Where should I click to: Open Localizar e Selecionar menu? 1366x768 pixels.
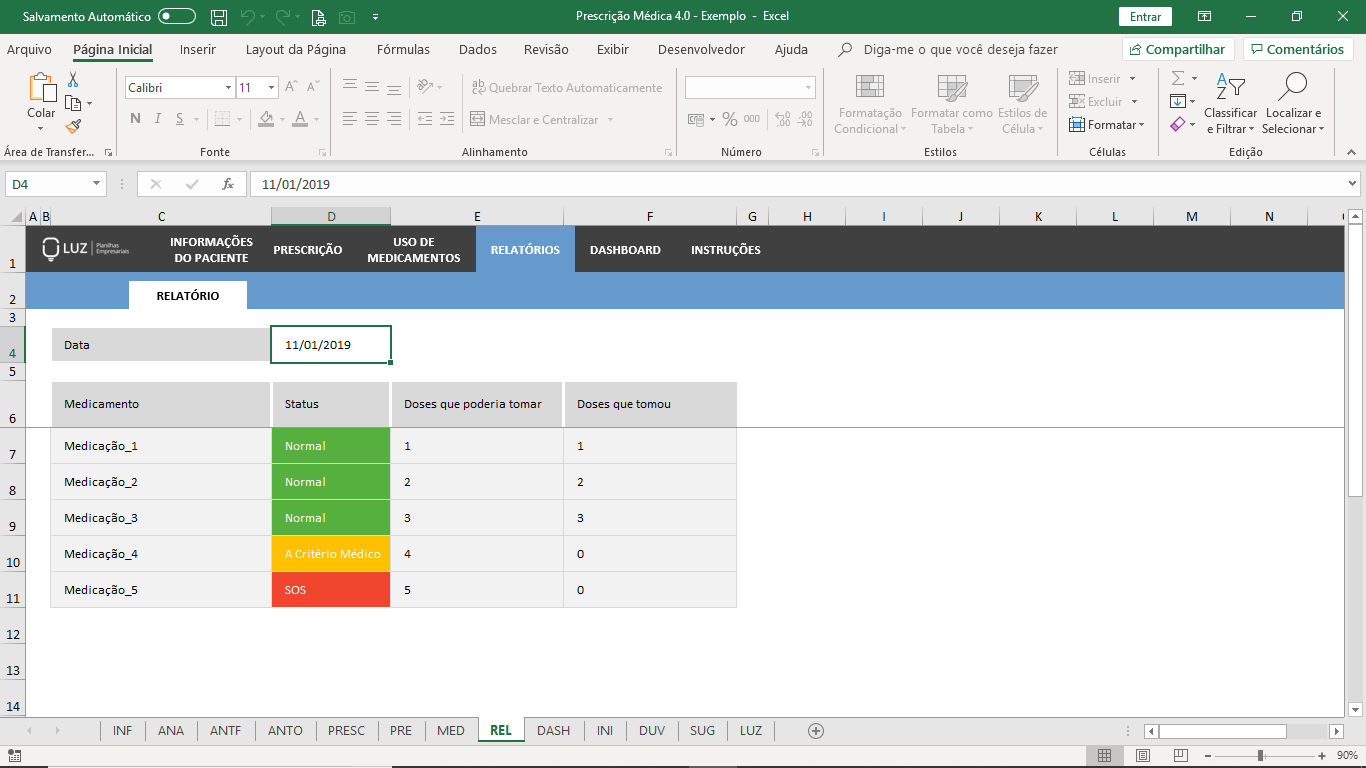[x=1293, y=104]
